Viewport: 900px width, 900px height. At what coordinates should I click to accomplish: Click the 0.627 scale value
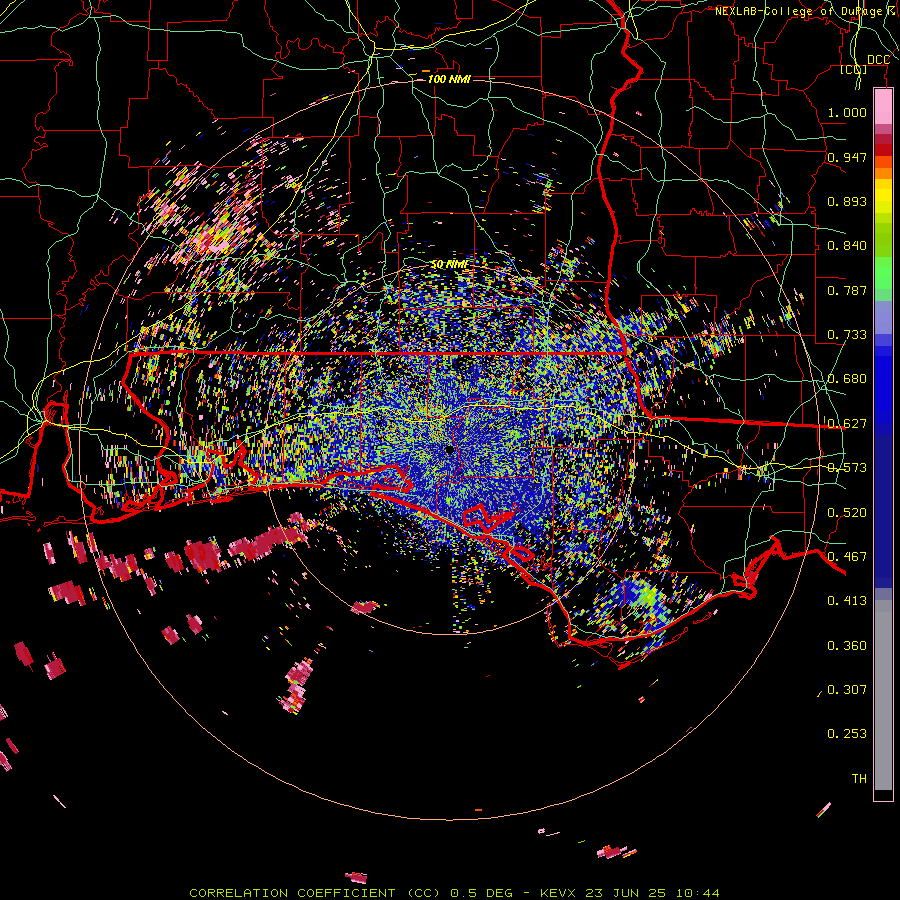[847, 424]
